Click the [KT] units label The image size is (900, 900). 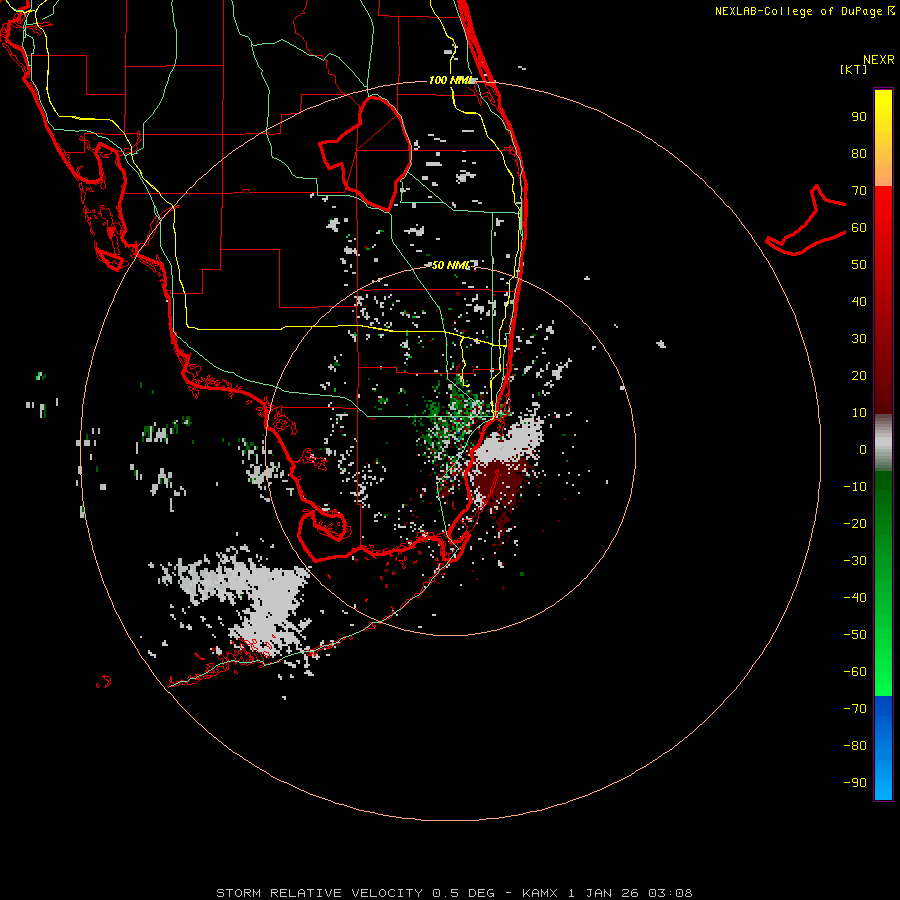coord(853,69)
